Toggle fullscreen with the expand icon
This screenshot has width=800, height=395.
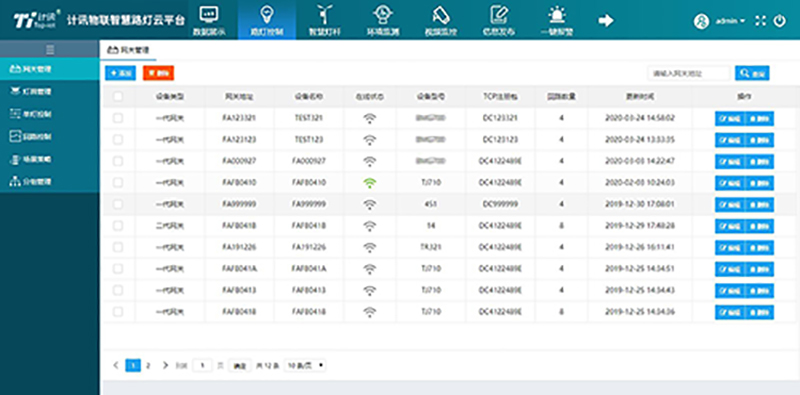click(761, 21)
